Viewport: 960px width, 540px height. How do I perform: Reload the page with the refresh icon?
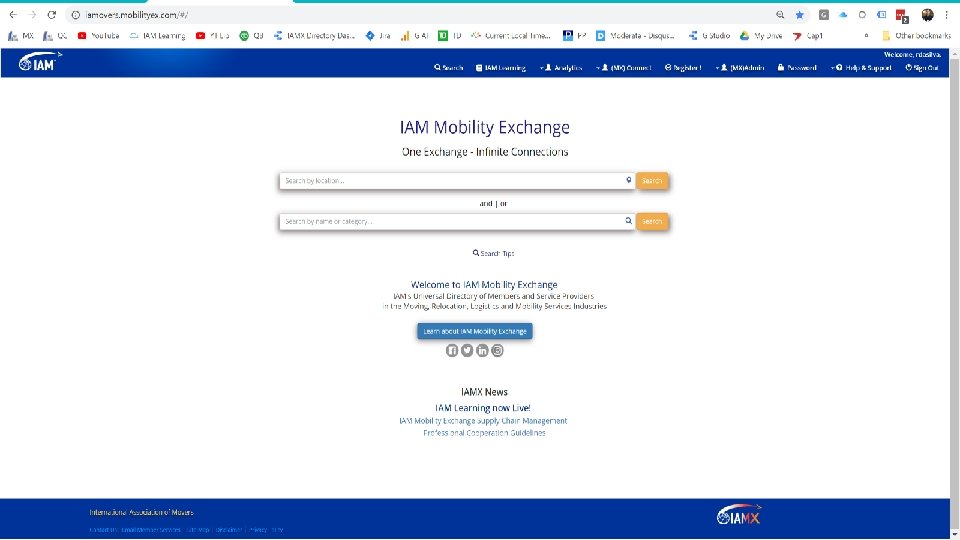(52, 15)
